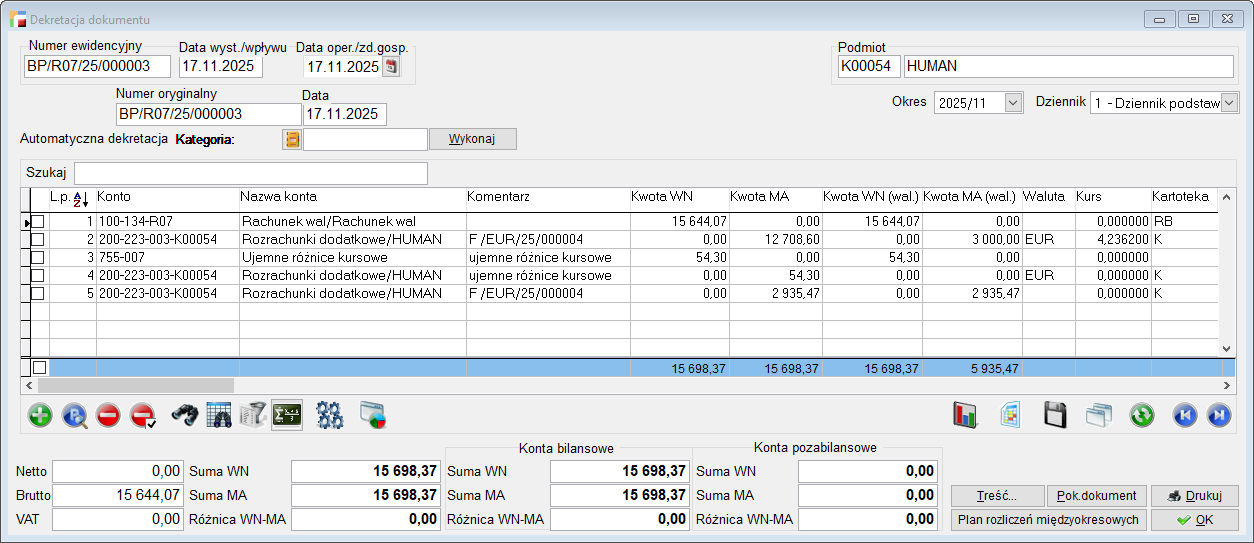Open the calendar picker beside operation date
Screen dimensions: 1254x543
391,67
